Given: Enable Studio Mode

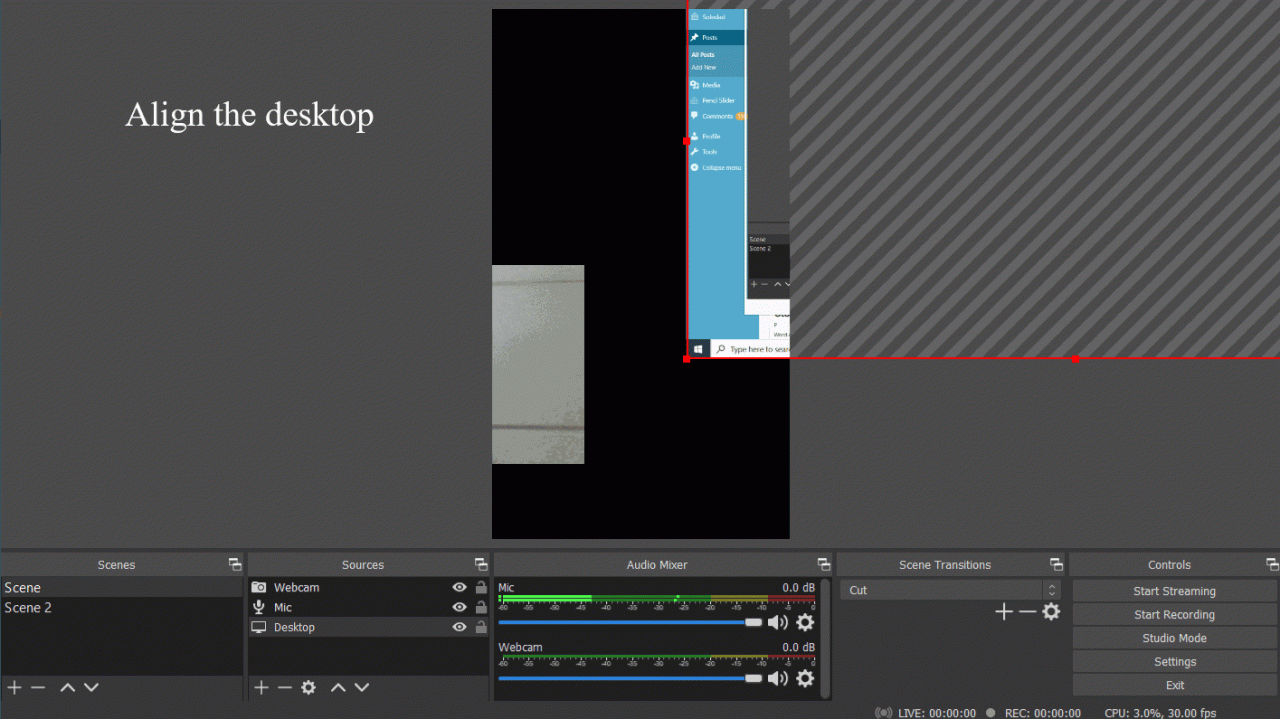Looking at the screenshot, I should click(x=1174, y=638).
